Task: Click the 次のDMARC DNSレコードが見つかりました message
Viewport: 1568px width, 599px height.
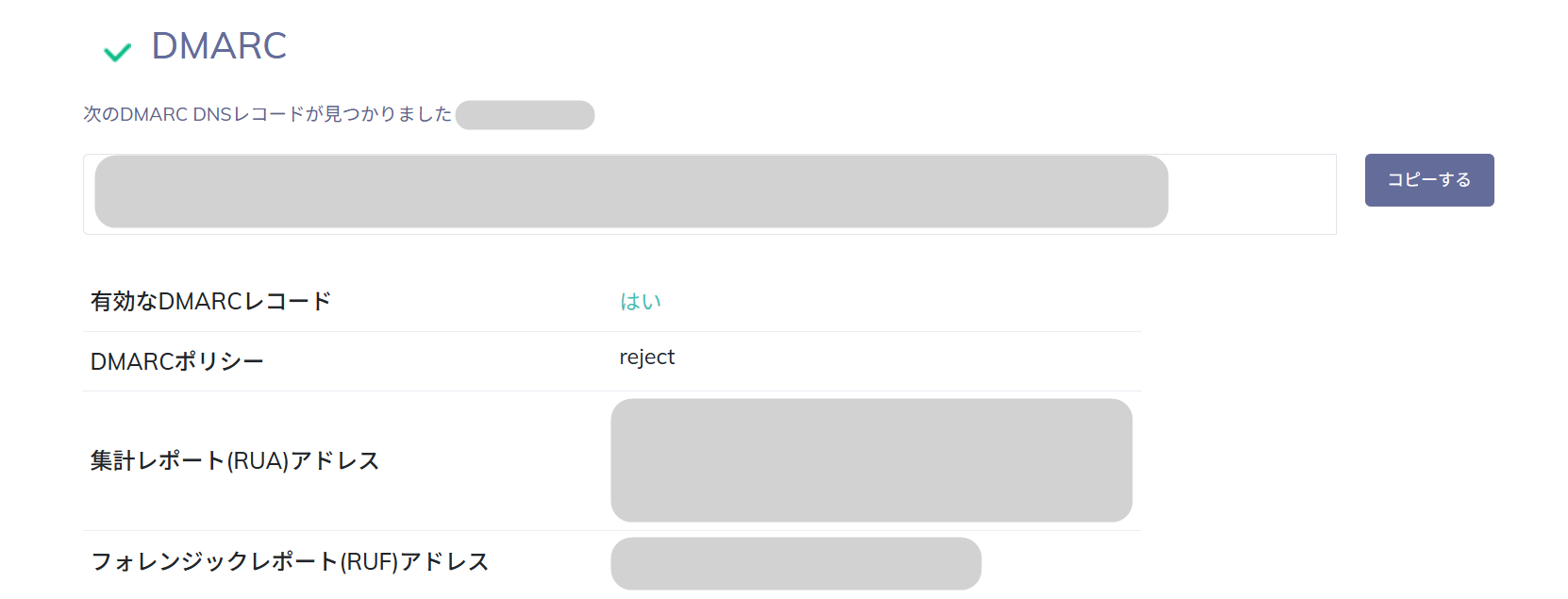Action: (x=267, y=114)
